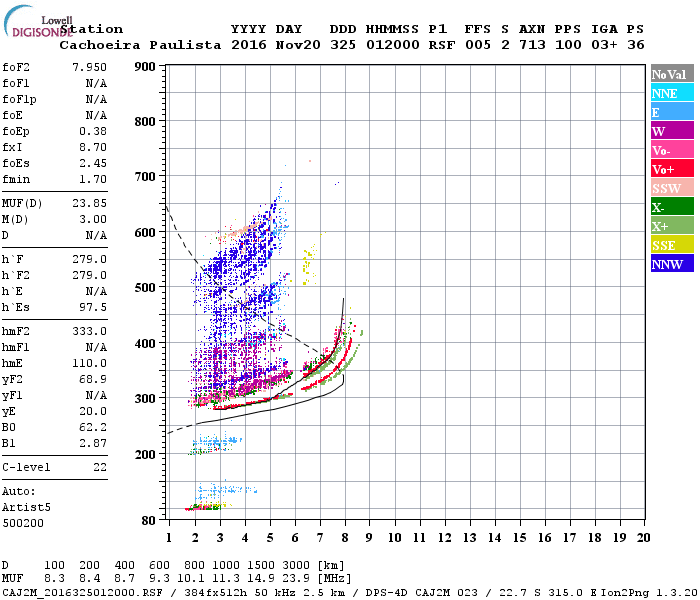Click the MUF 14.9 value for 1500 km
The image size is (700, 600).
coord(261,579)
